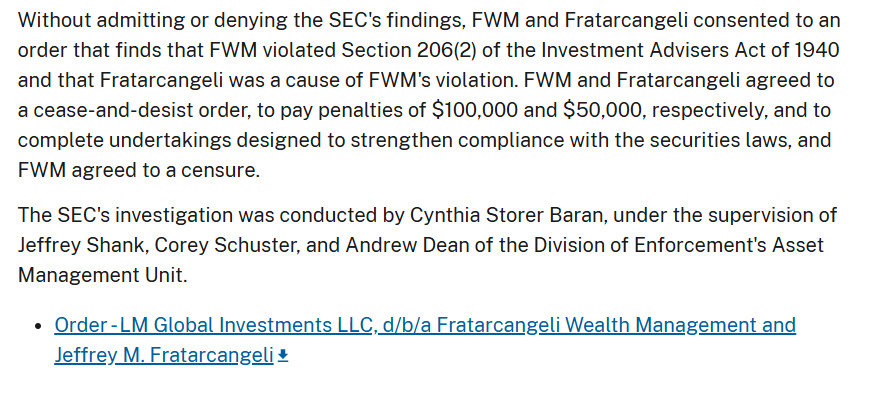Click the "$100,000" penalty amount

click(475, 110)
